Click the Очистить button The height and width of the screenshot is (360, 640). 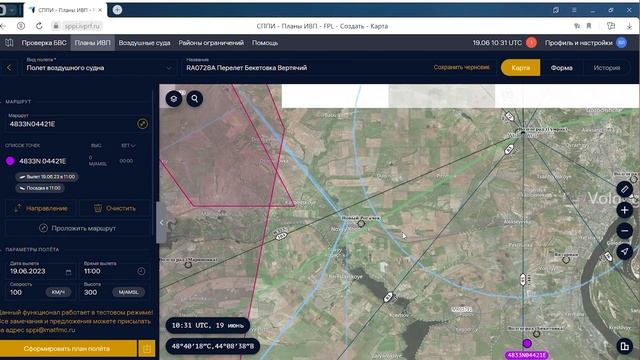(x=115, y=208)
